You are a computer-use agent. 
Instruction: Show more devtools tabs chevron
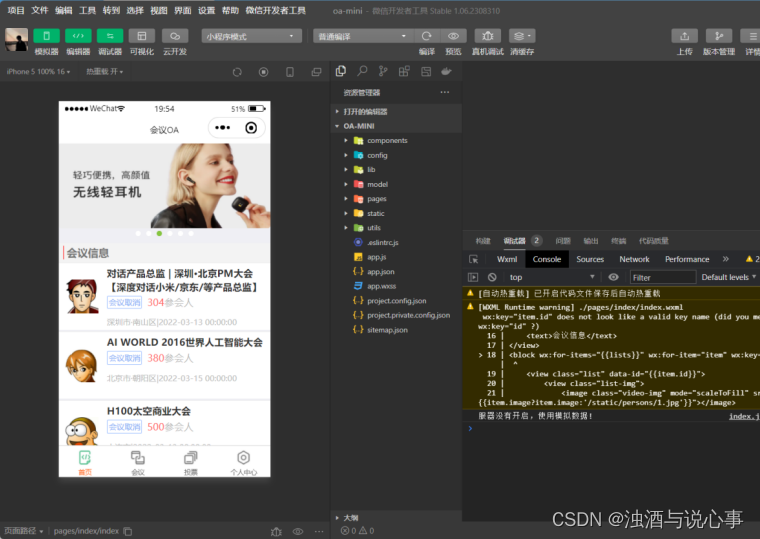coord(726,259)
